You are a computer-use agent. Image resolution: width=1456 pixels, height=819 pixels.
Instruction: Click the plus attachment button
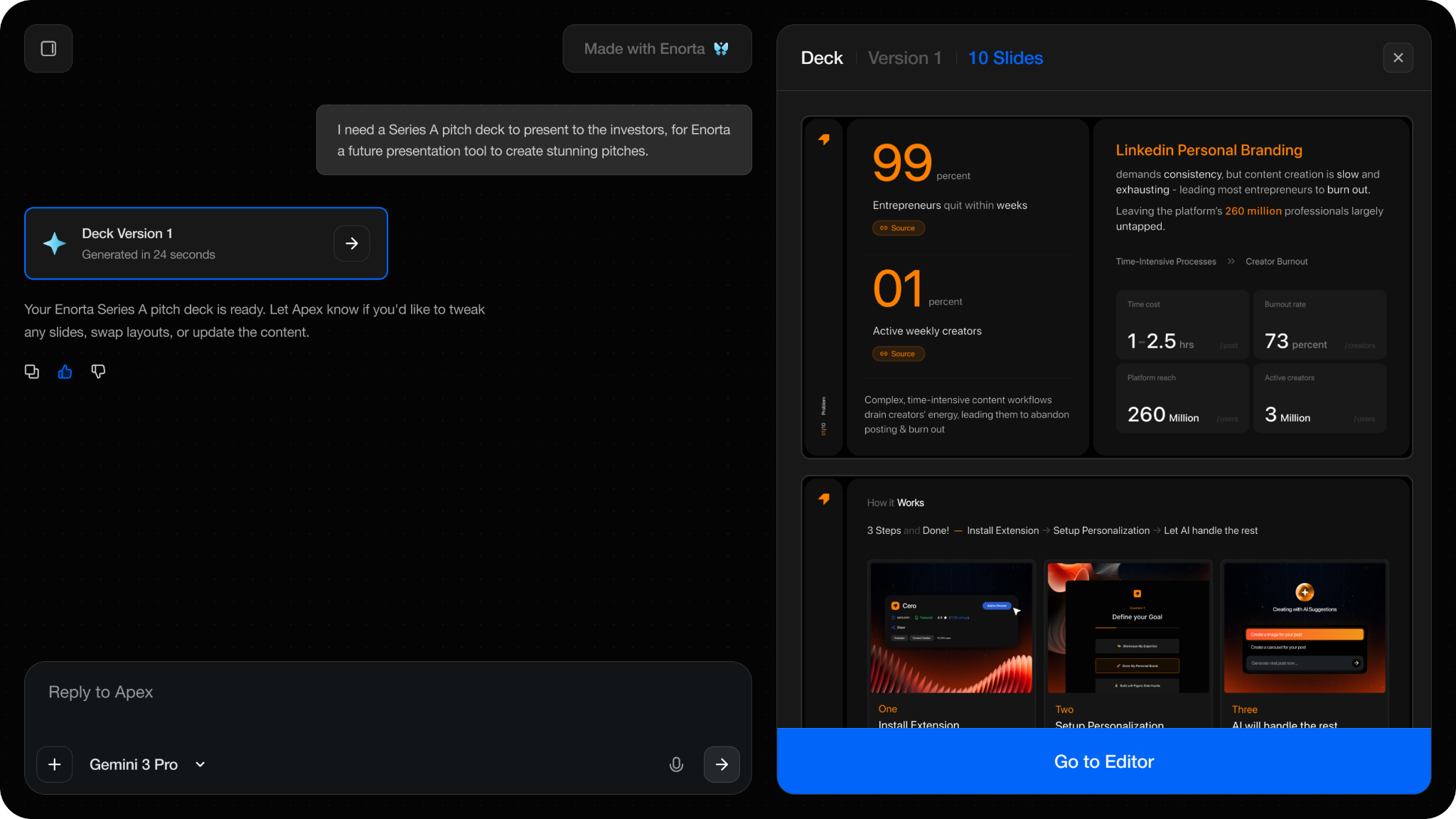55,764
